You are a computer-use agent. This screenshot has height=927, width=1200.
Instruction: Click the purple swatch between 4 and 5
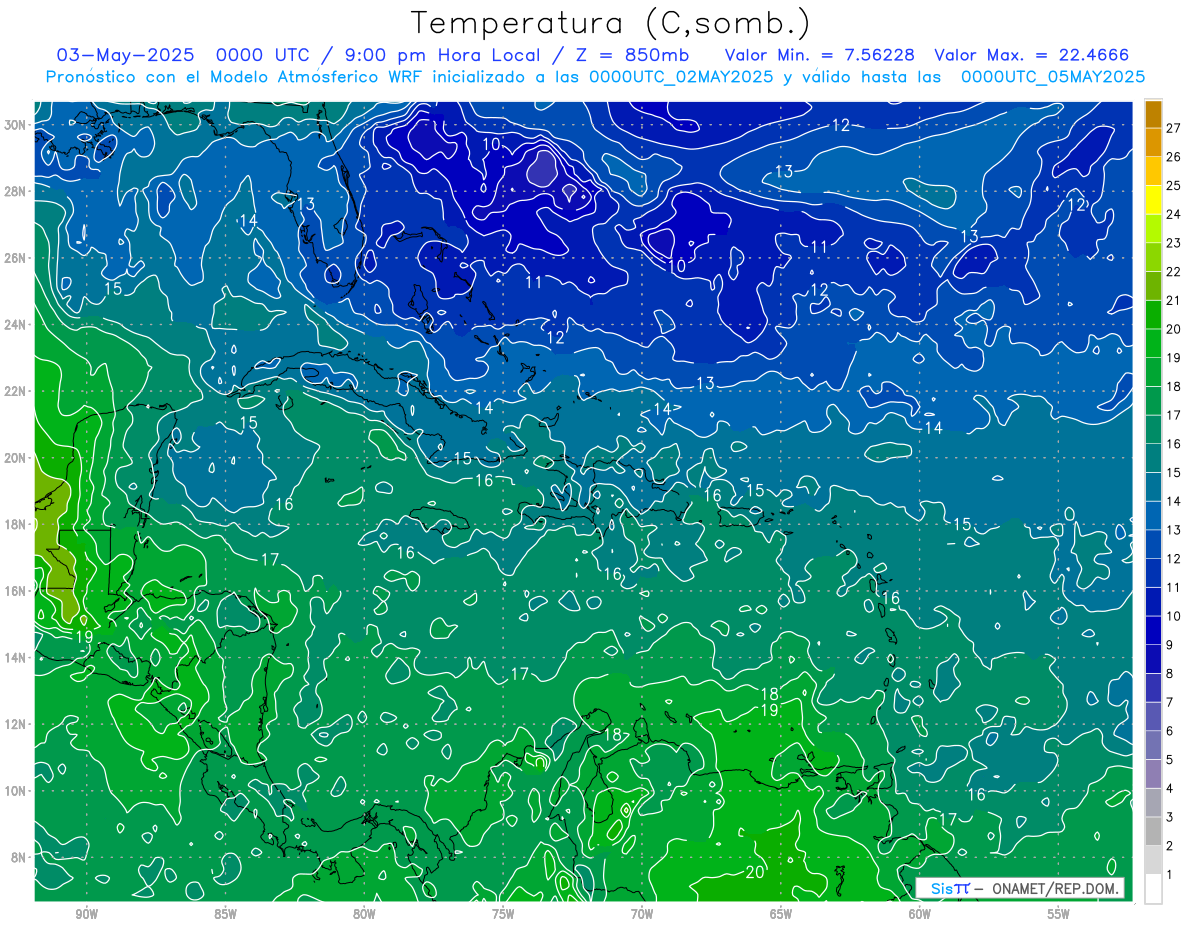[x=1153, y=773]
